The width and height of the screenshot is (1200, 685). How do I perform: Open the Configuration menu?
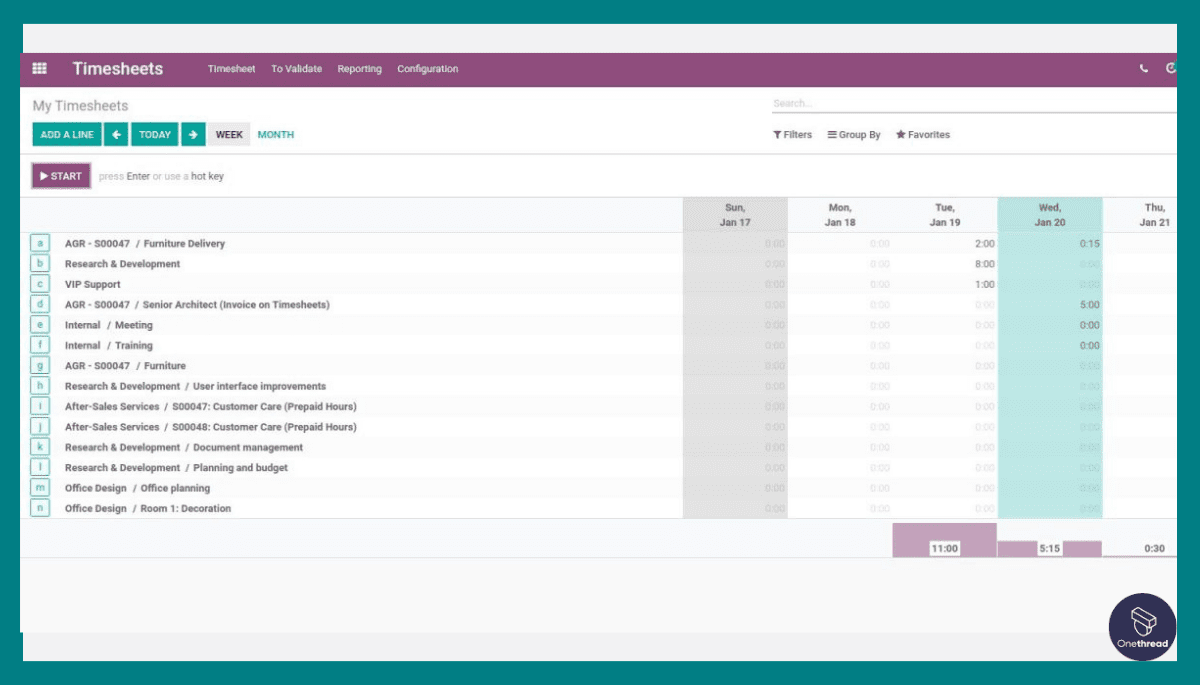[427, 68]
